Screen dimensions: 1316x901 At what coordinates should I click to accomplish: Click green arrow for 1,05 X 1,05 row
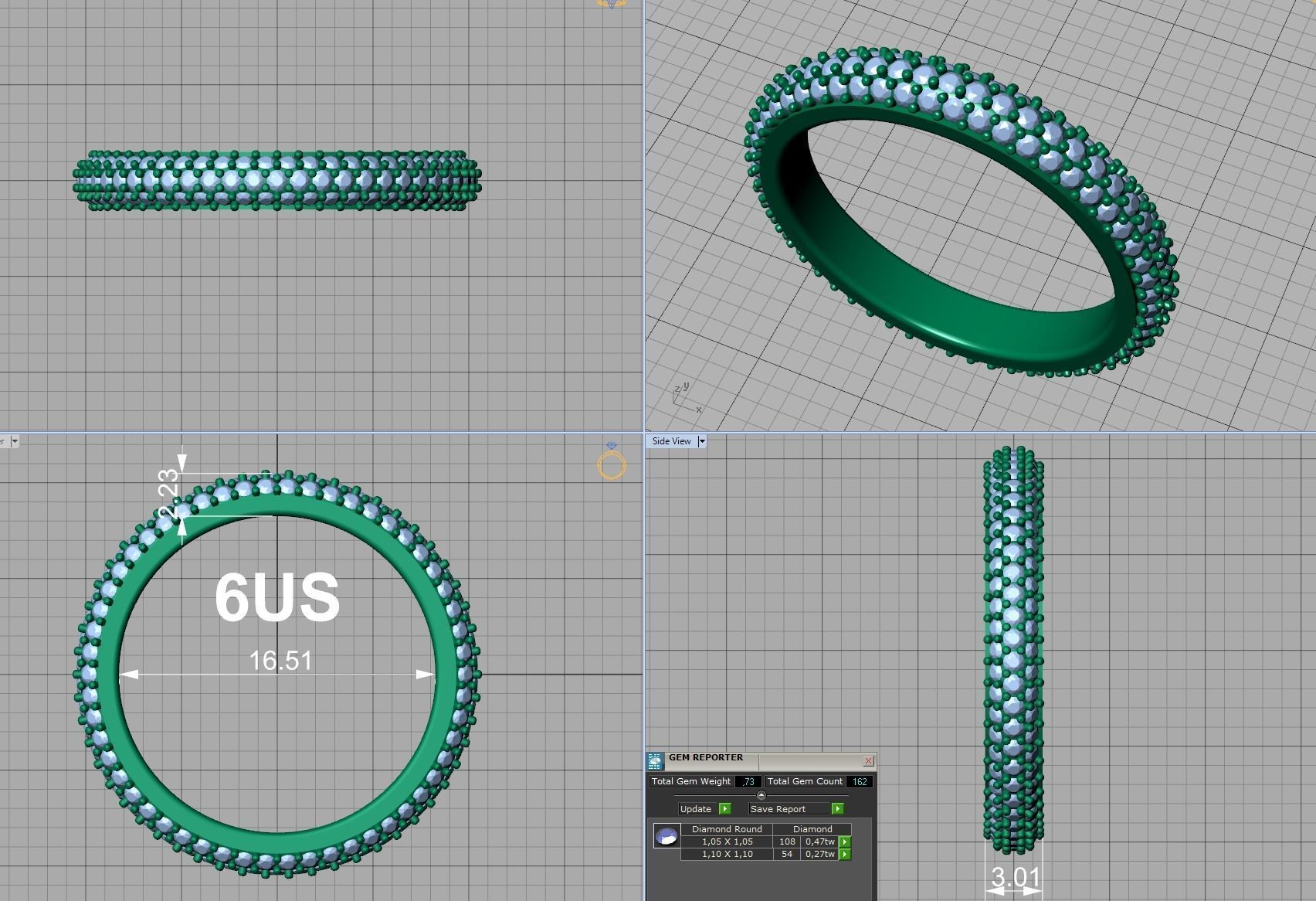[845, 841]
